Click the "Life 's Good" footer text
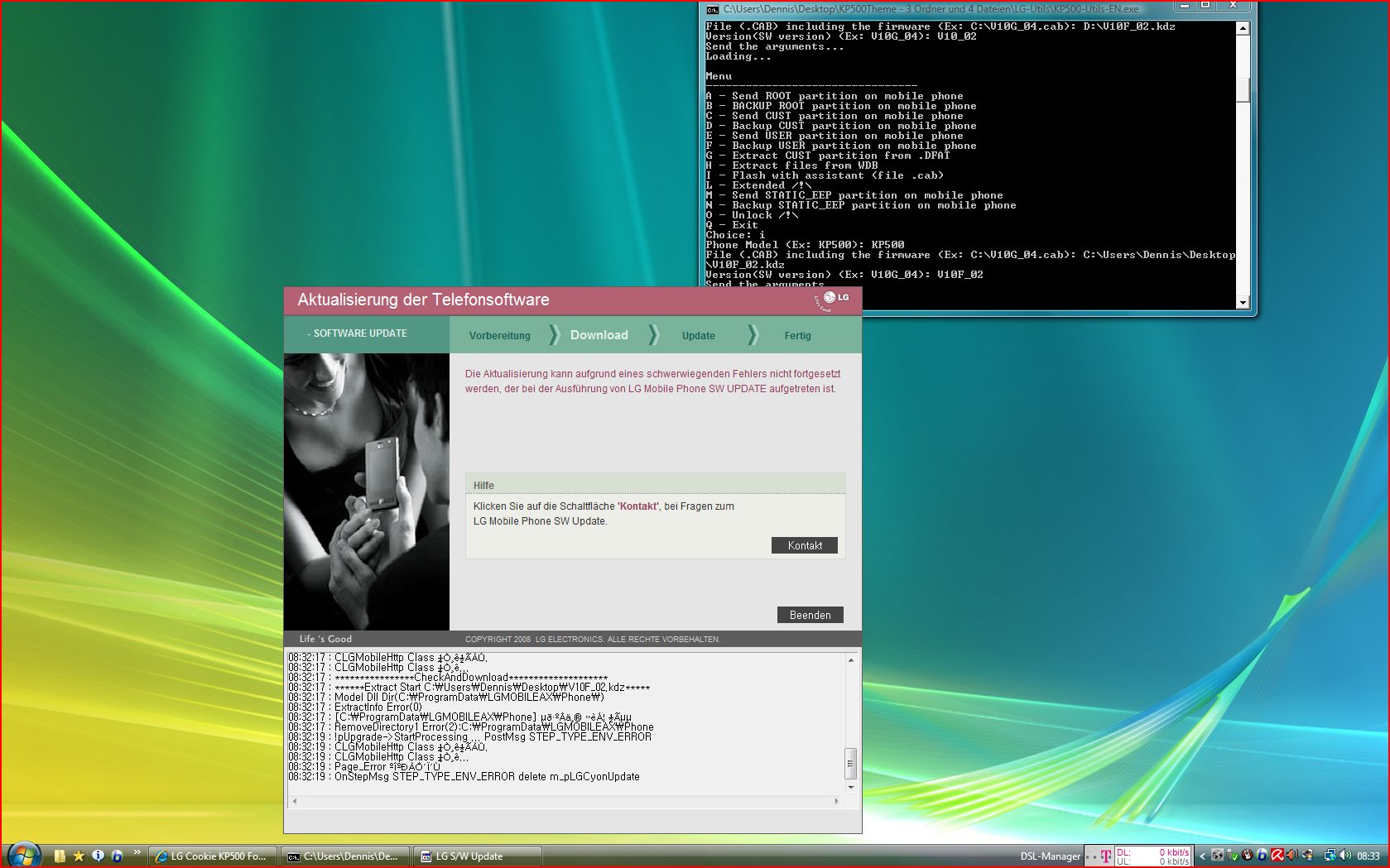The height and width of the screenshot is (868, 1390). (325, 639)
